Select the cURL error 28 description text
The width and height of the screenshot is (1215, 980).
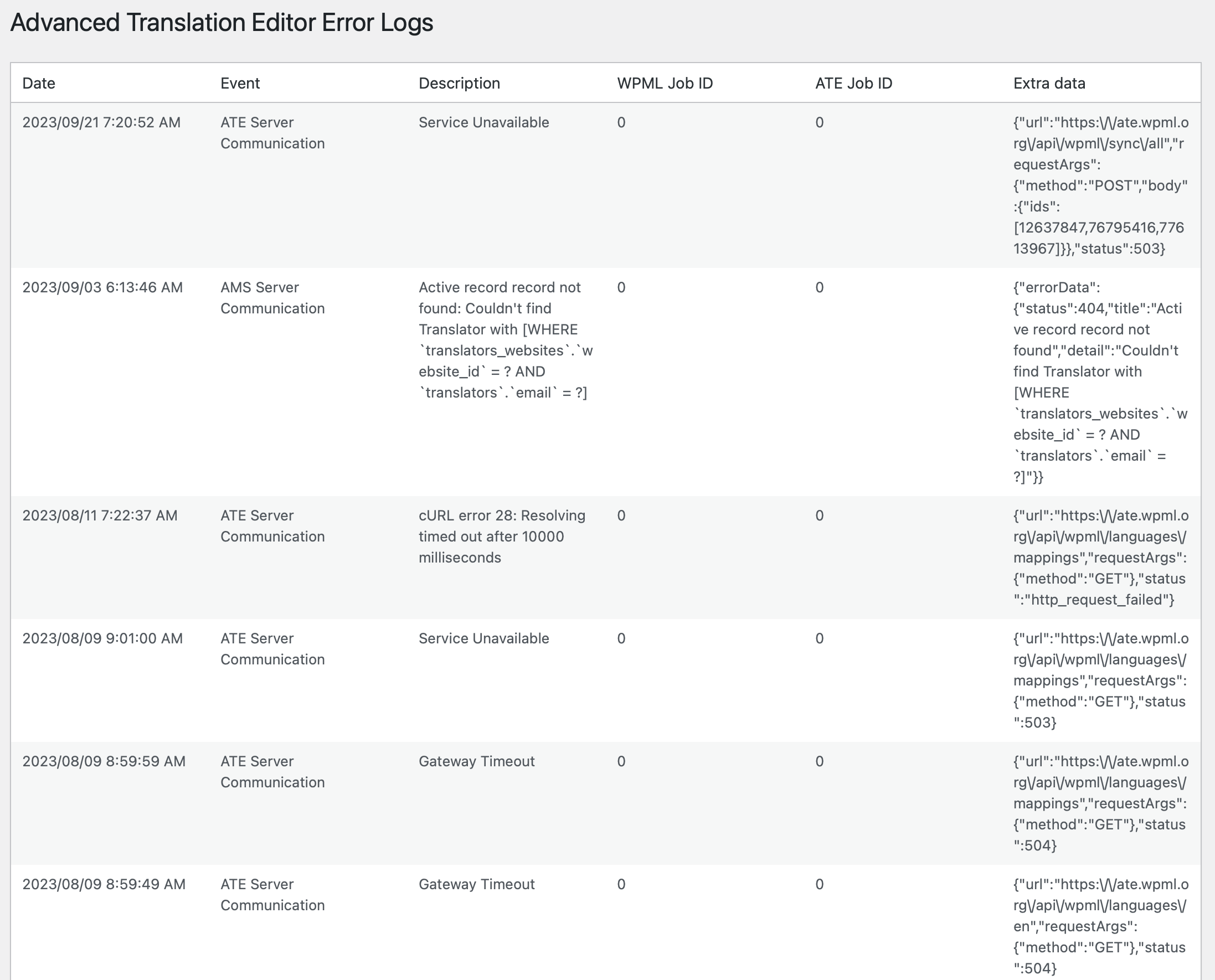(502, 537)
